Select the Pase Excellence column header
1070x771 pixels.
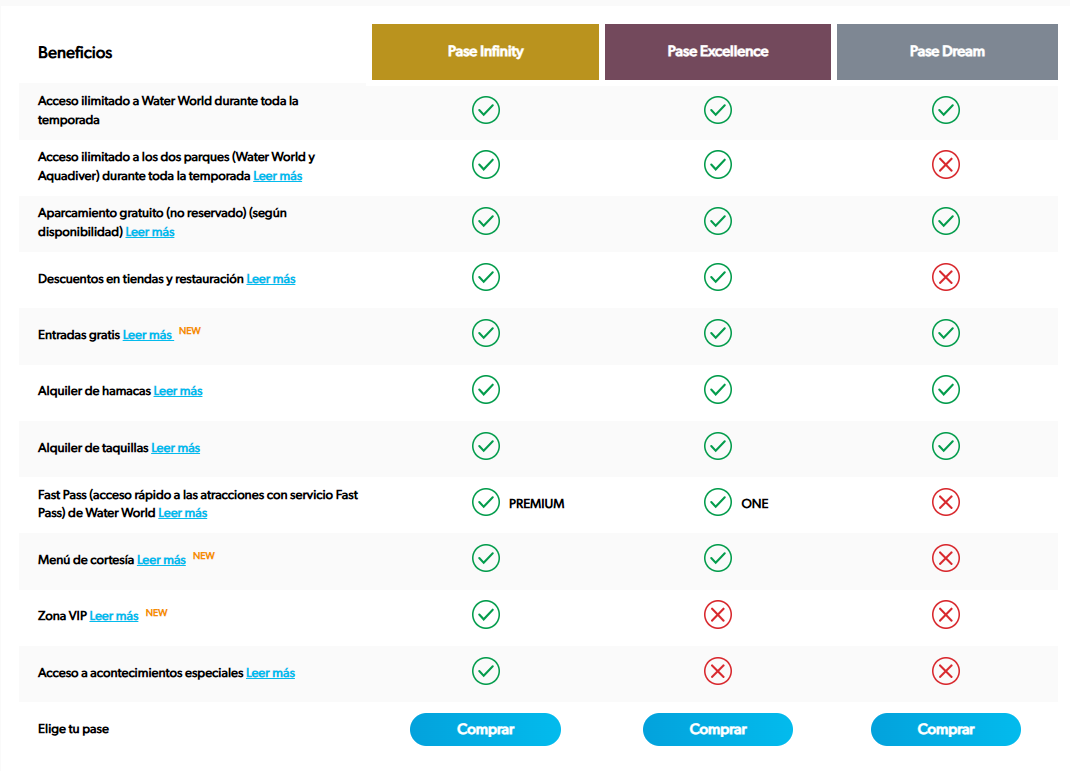[x=717, y=52]
